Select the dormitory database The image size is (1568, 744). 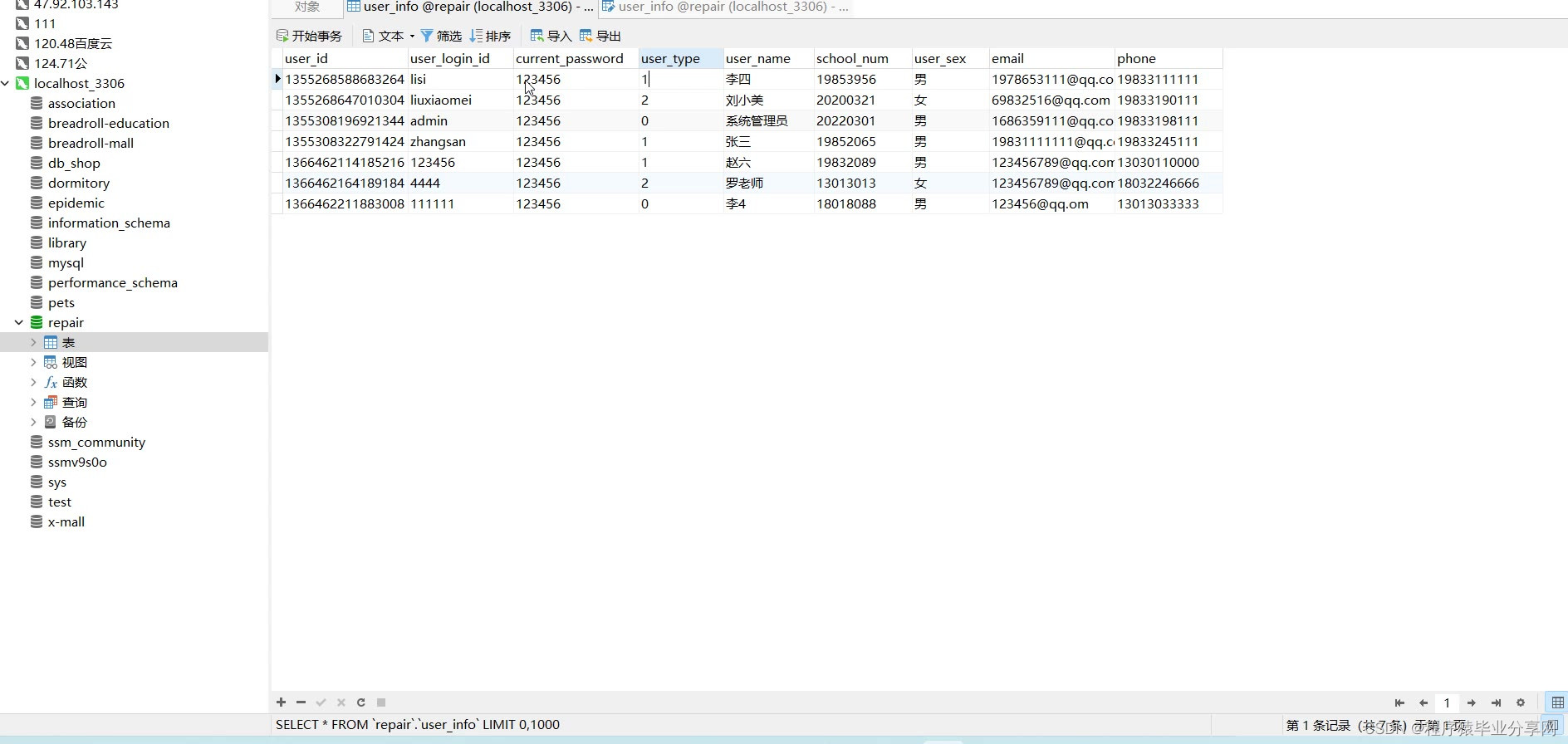coord(79,183)
